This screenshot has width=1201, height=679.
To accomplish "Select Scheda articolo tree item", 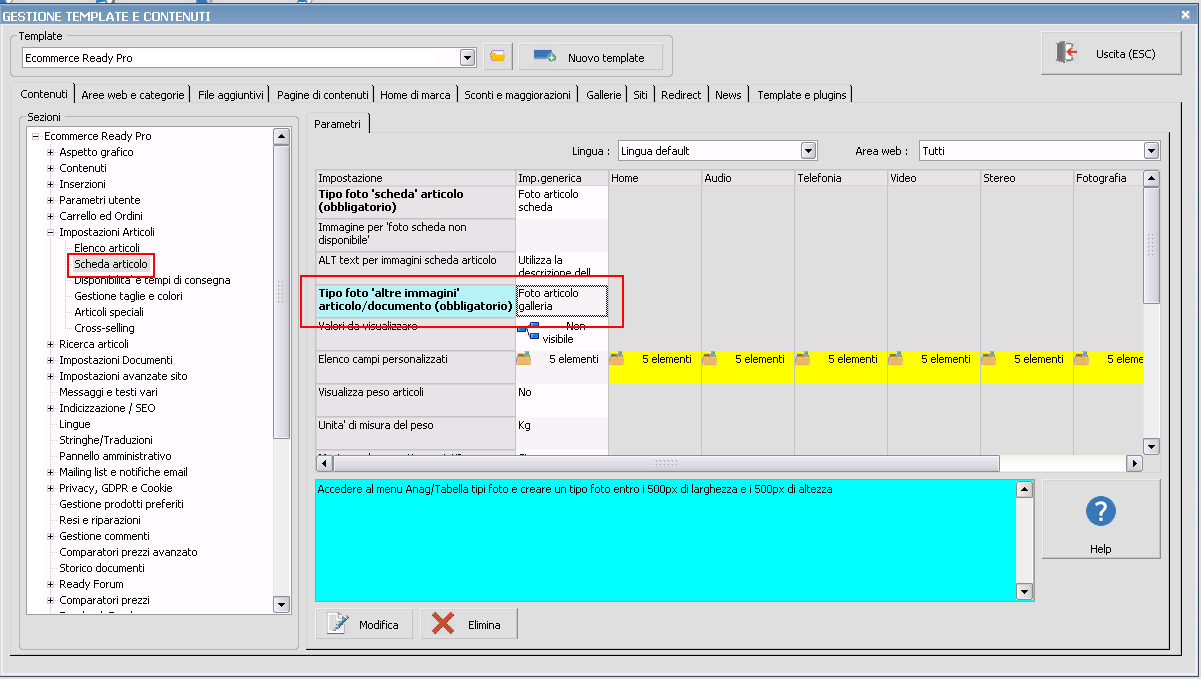I will click(x=111, y=264).
